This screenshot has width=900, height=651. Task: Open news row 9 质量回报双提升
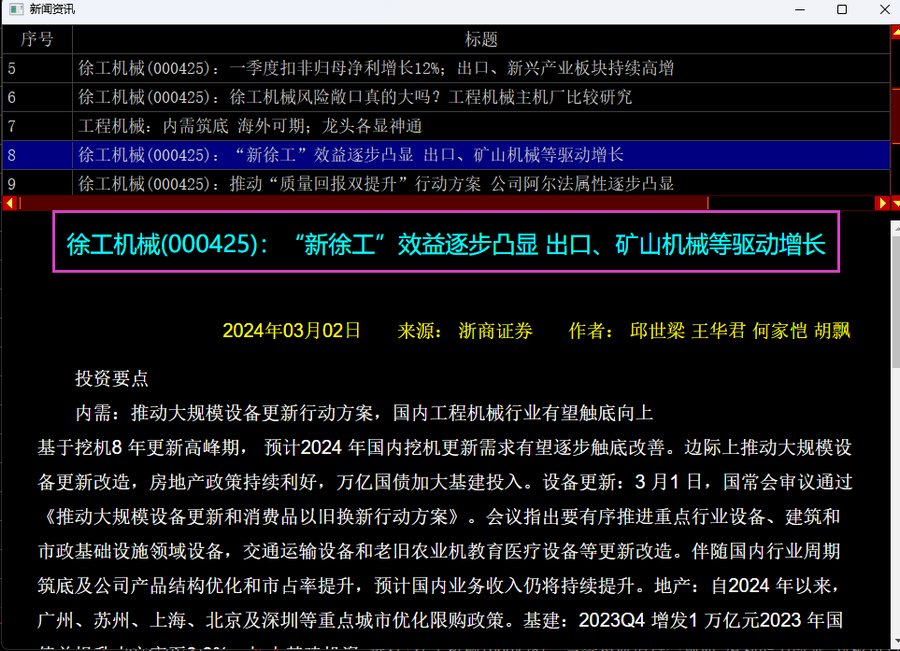[376, 184]
